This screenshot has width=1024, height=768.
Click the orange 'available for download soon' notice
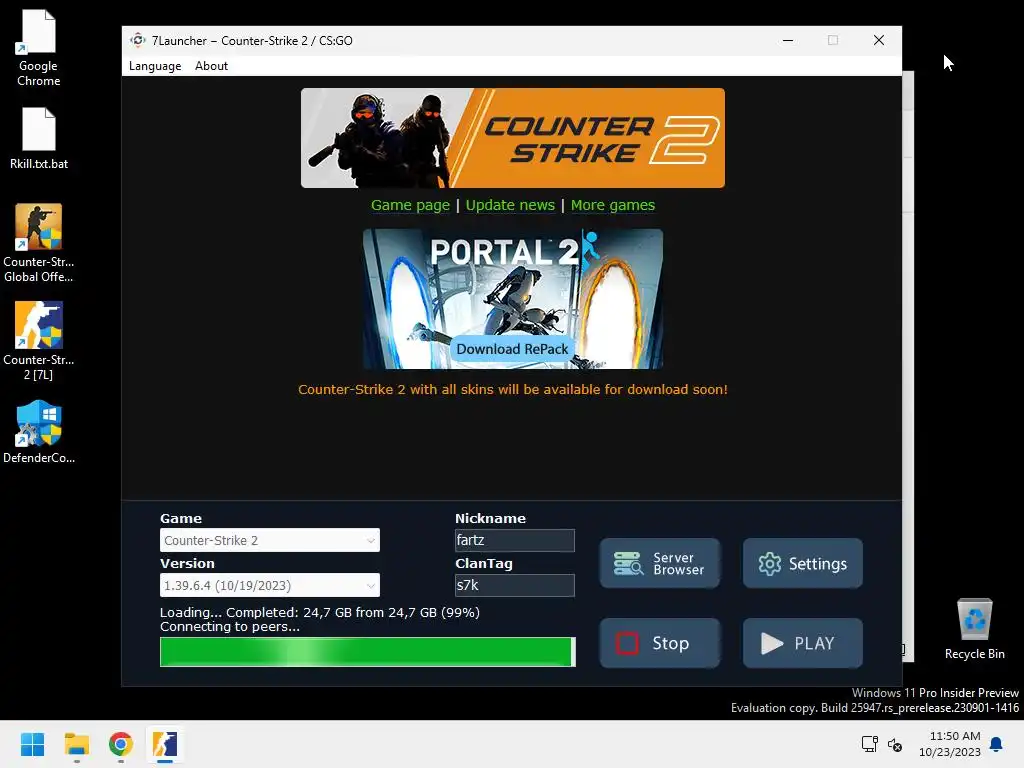point(513,389)
